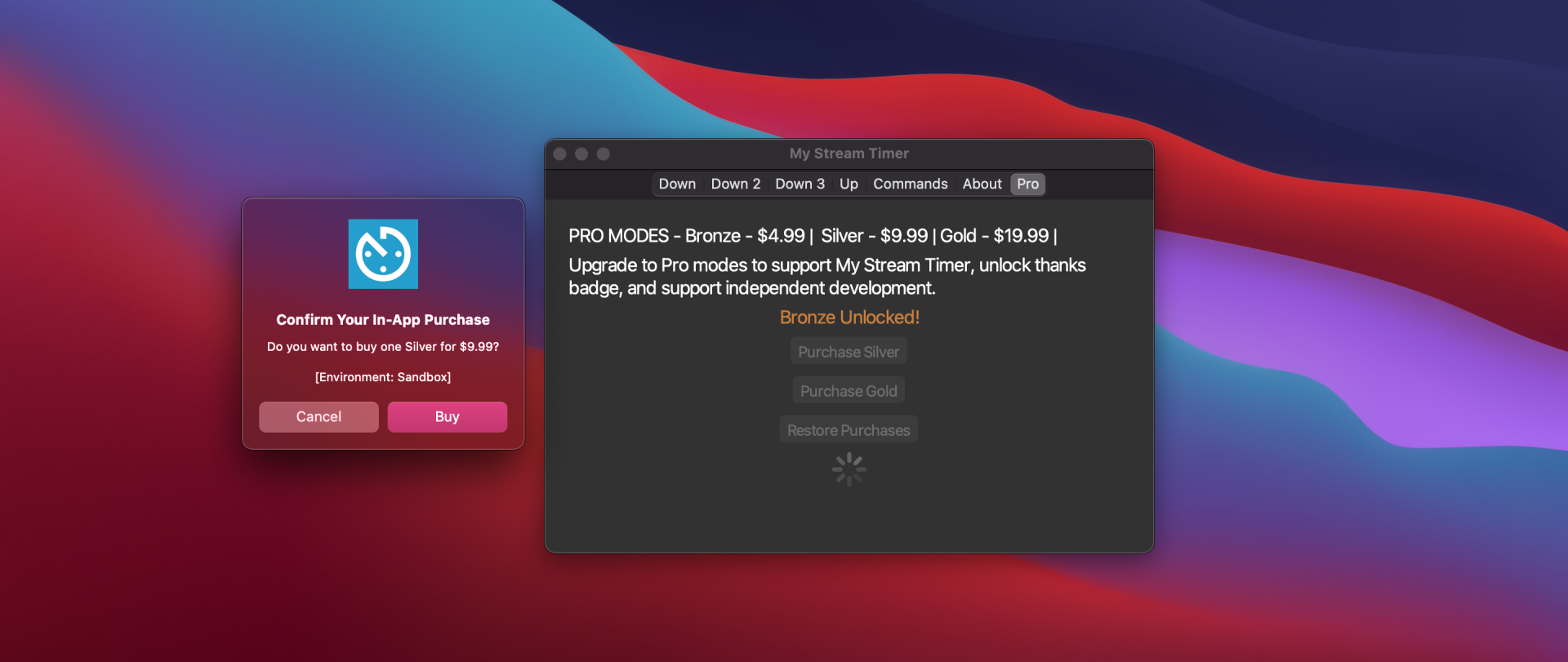Click the 'Bronze Unlocked!' status text
1568x662 pixels.
click(849, 318)
